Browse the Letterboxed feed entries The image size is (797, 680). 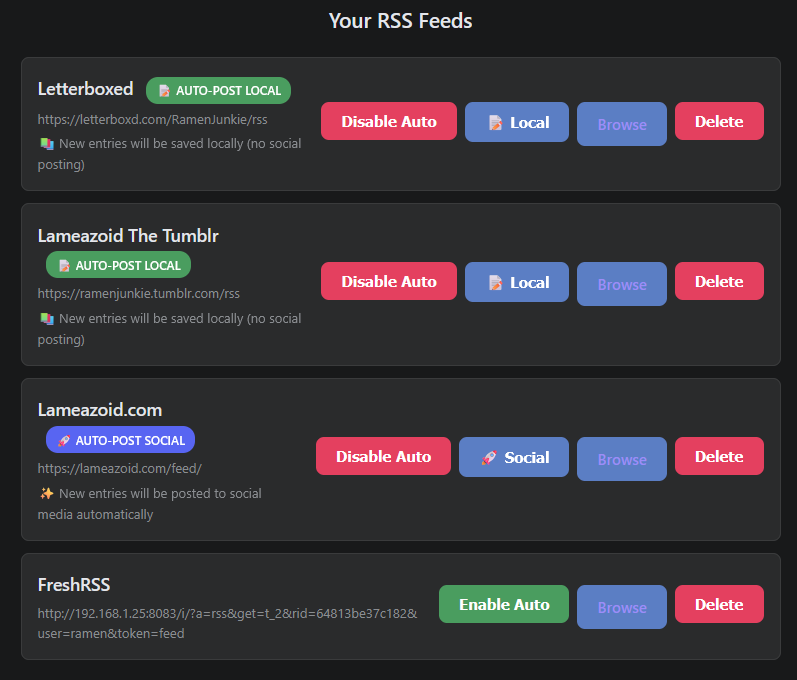622,124
